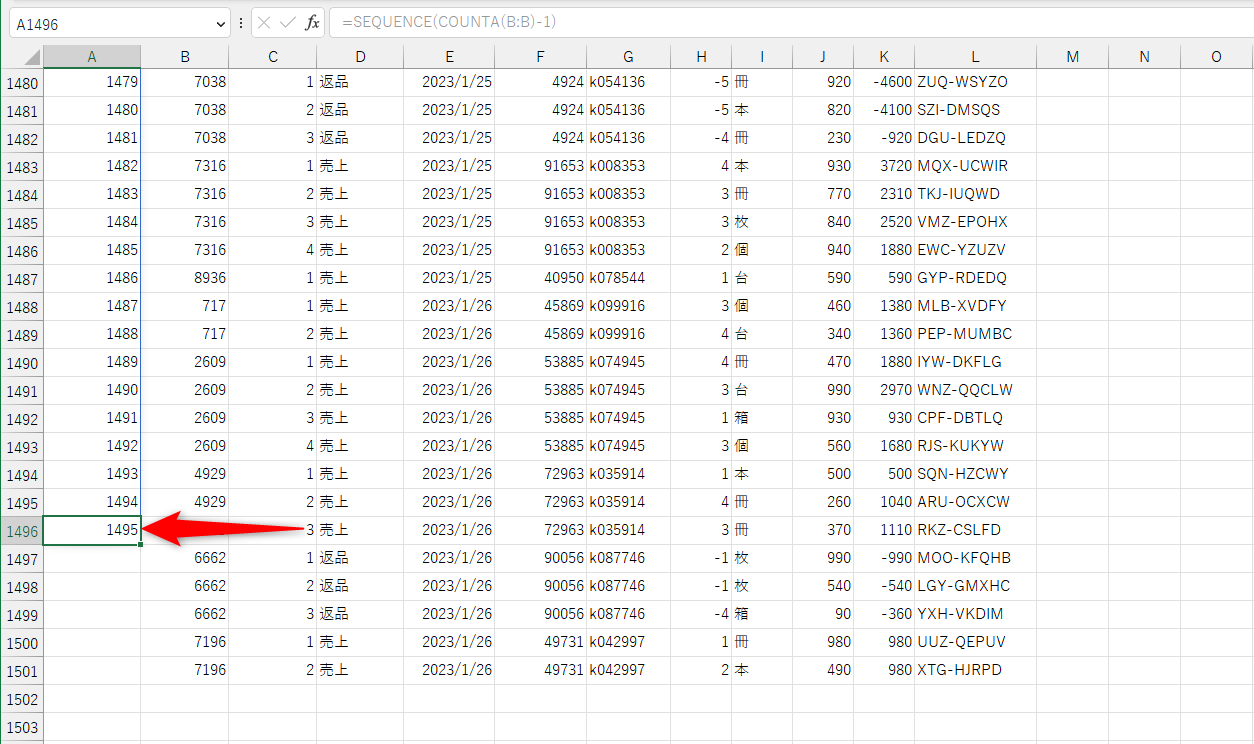Click cell 8936 in column B
The image size is (1254, 744).
pyautogui.click(x=185, y=278)
